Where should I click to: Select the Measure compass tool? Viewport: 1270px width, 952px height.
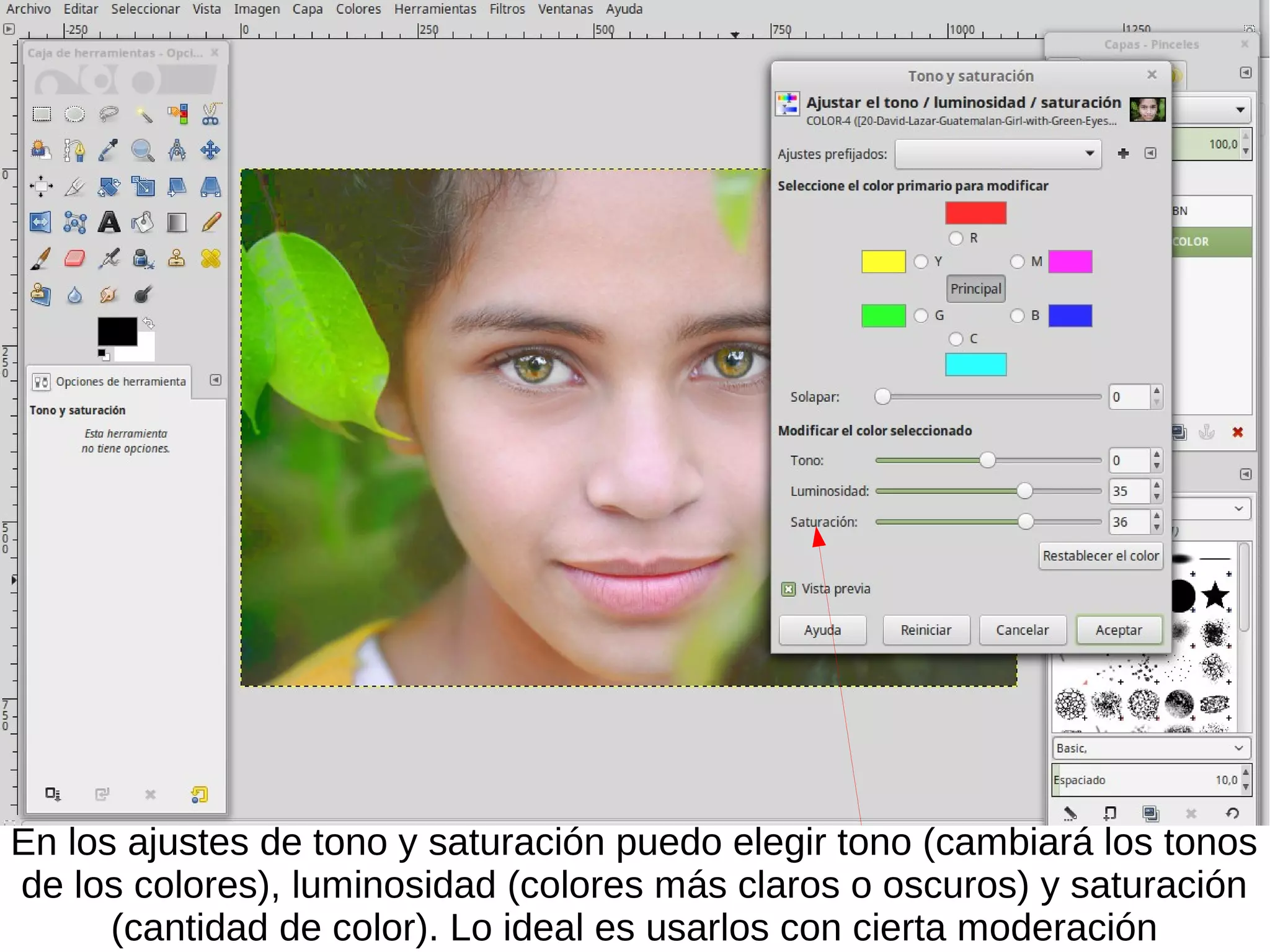[x=177, y=150]
